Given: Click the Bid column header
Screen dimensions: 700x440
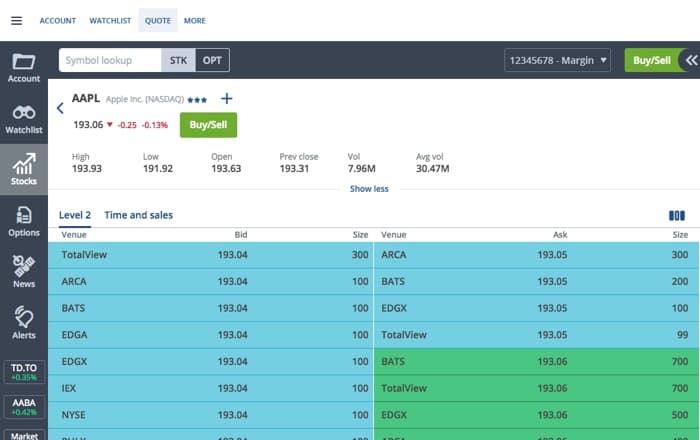Looking at the screenshot, I should click(x=241, y=235).
